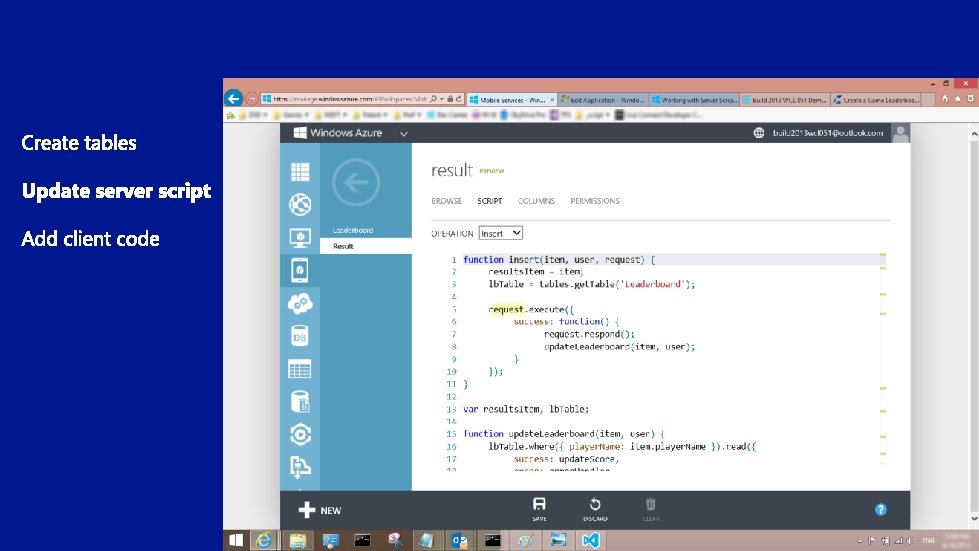This screenshot has height=551, width=979.
Task: Click the globe language icon in Azure header
Action: point(759,133)
